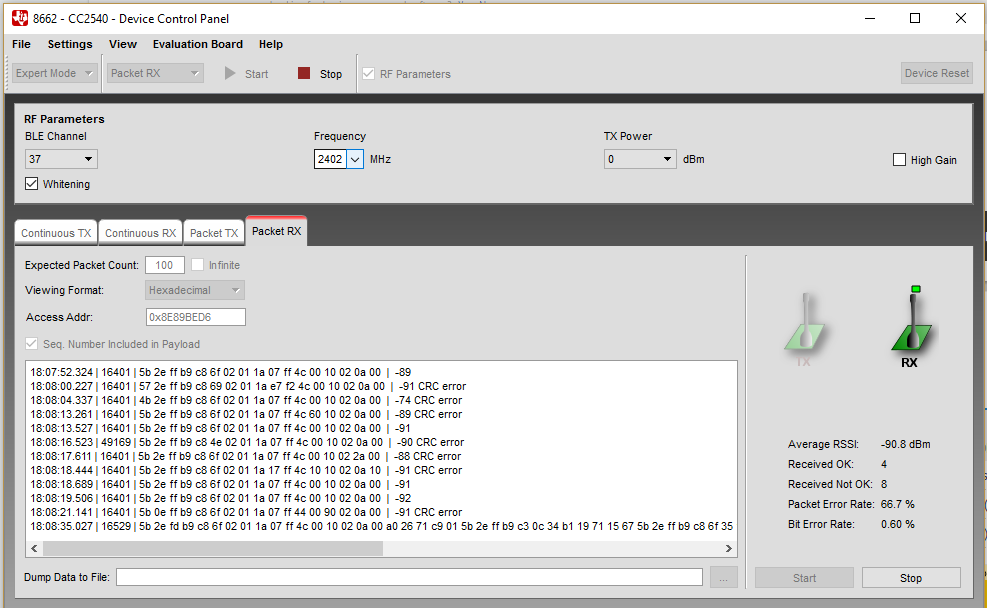The width and height of the screenshot is (987, 608).
Task: Switch to the Packet TX tab
Action: click(x=214, y=233)
